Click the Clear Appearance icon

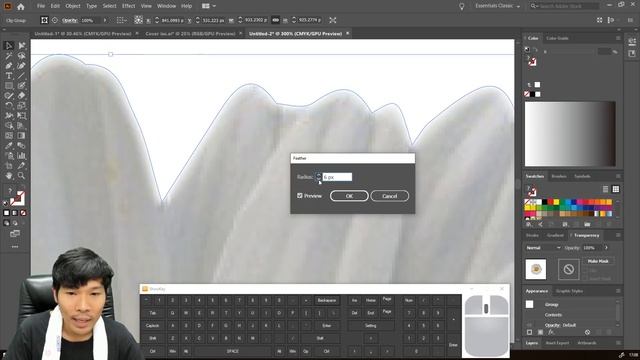coord(587,332)
